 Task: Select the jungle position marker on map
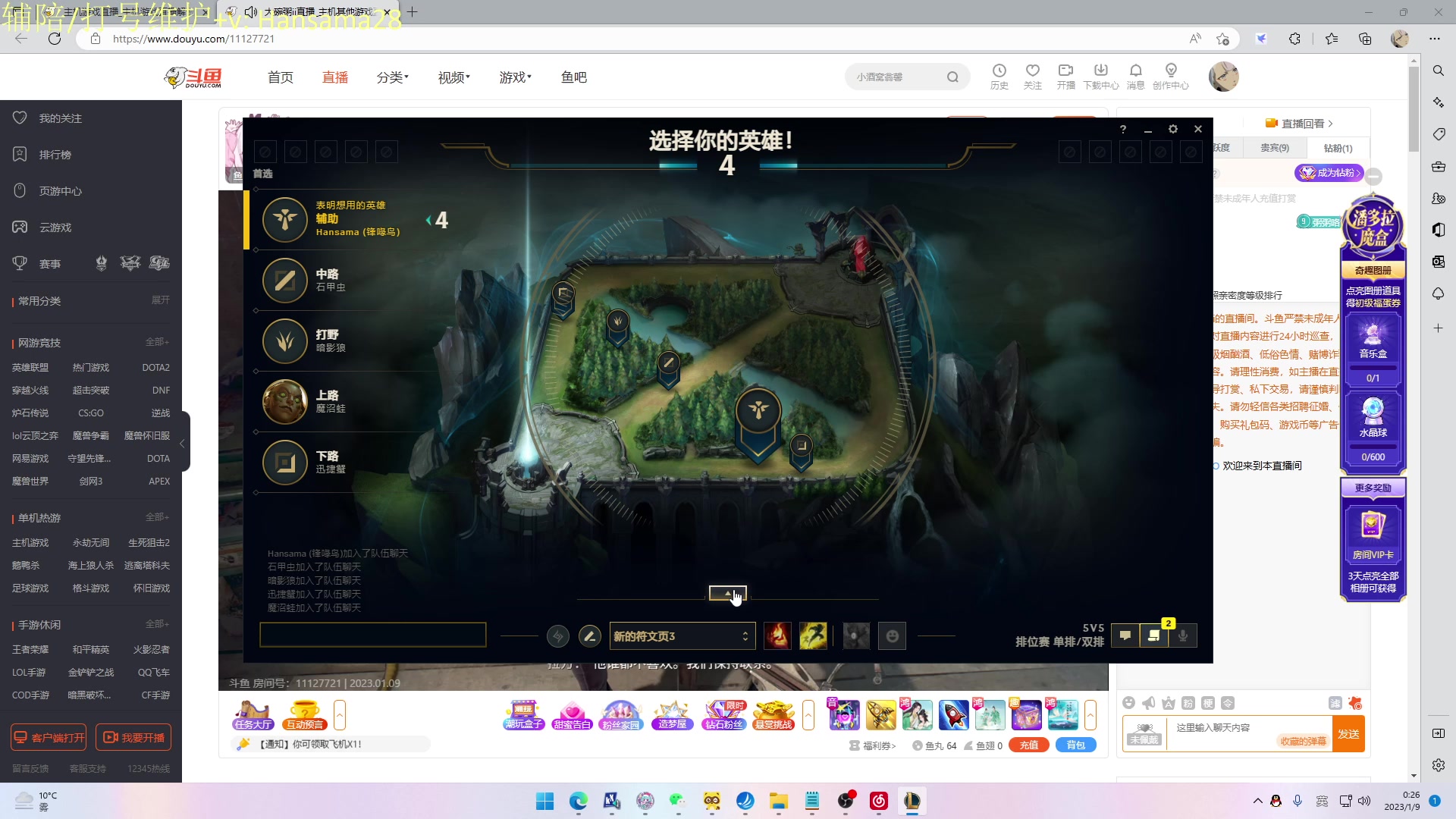point(618,327)
